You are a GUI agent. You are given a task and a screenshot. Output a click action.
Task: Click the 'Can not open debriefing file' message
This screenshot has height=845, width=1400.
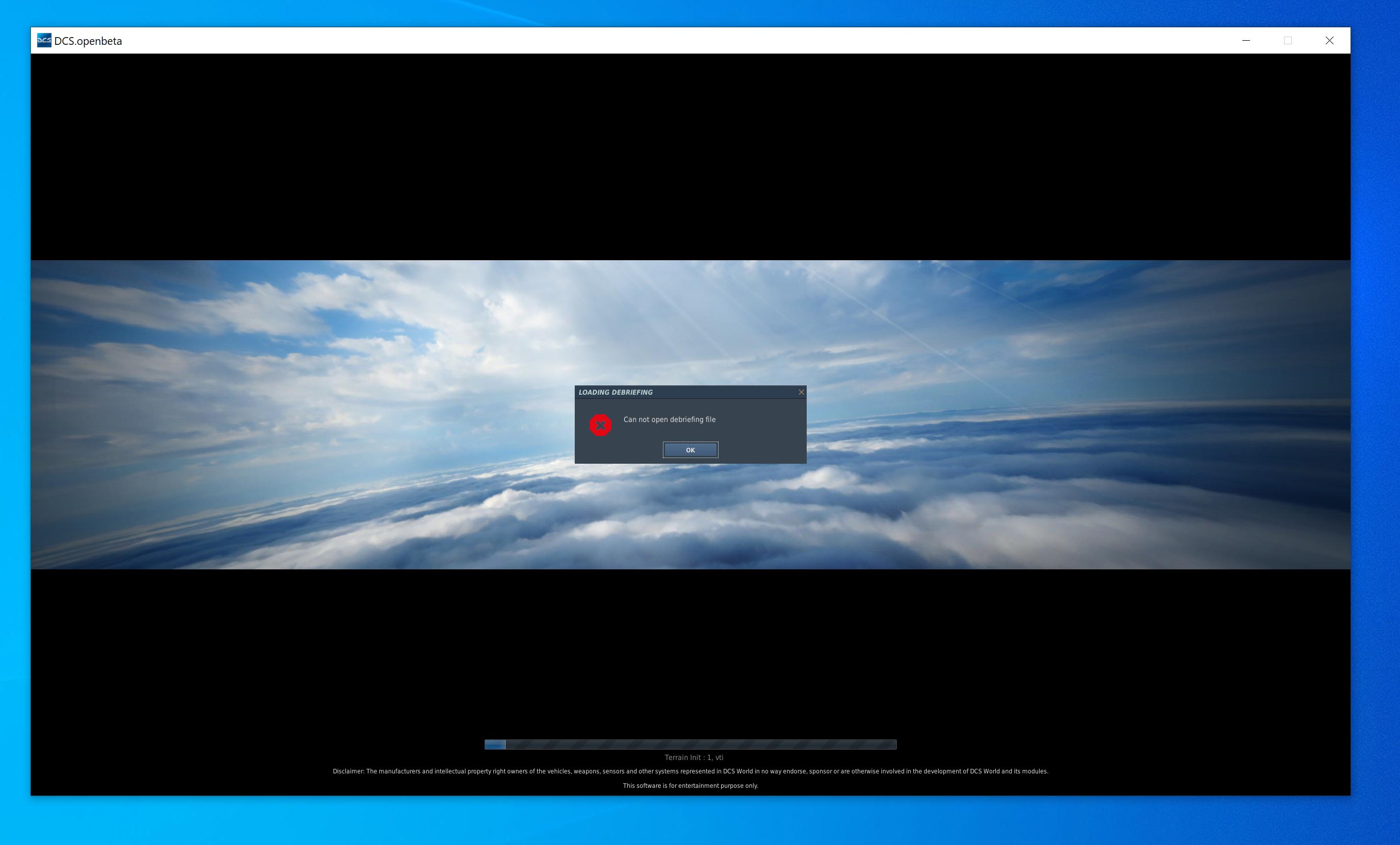pyautogui.click(x=669, y=419)
